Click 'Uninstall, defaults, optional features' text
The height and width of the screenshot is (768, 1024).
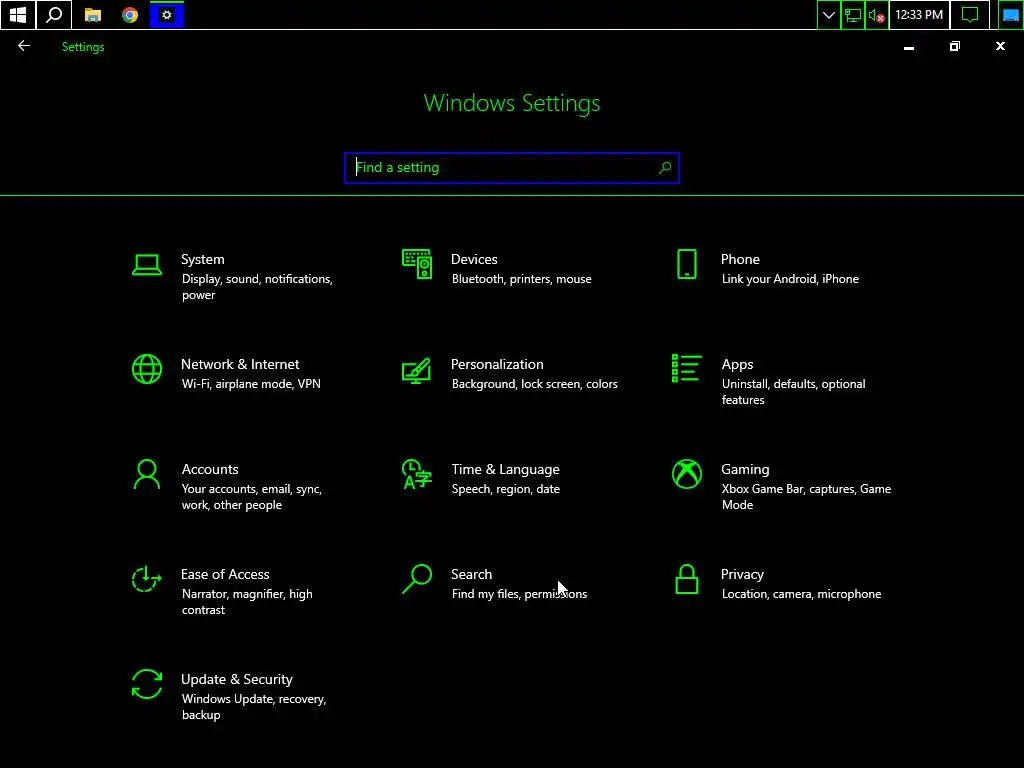[x=793, y=392]
